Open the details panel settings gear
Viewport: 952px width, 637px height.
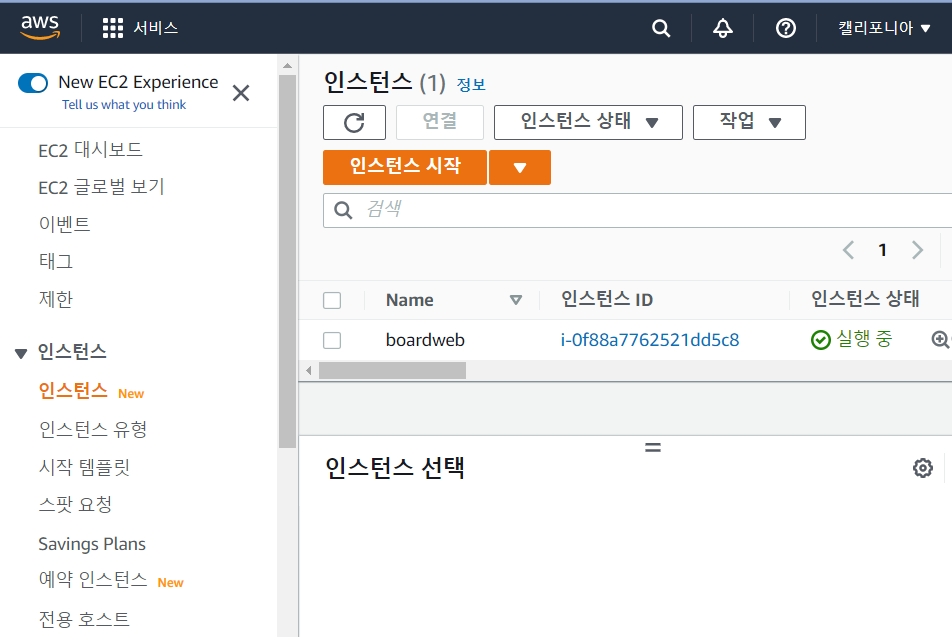click(x=922, y=467)
